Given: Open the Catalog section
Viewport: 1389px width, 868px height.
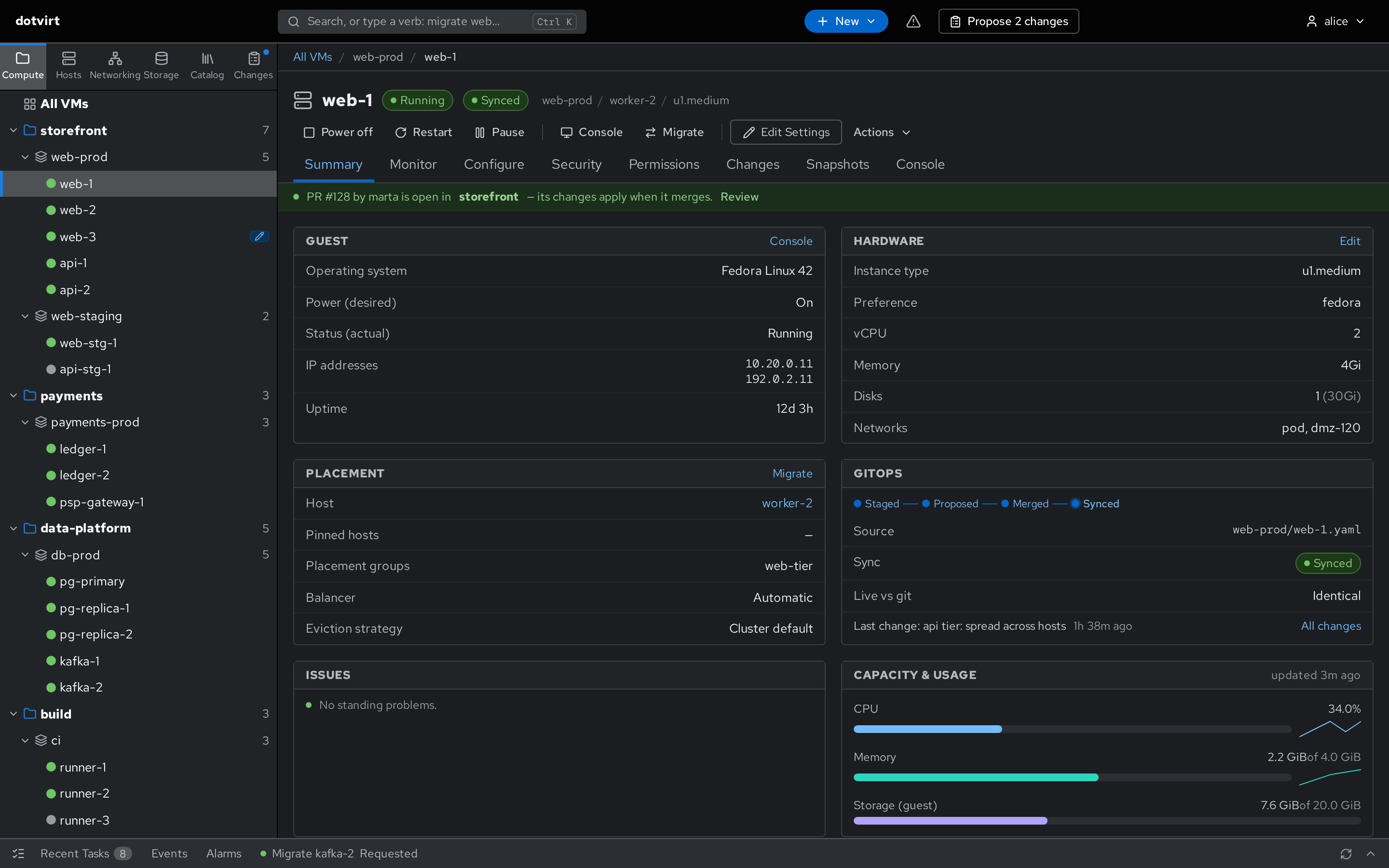Looking at the screenshot, I should tap(207, 66).
